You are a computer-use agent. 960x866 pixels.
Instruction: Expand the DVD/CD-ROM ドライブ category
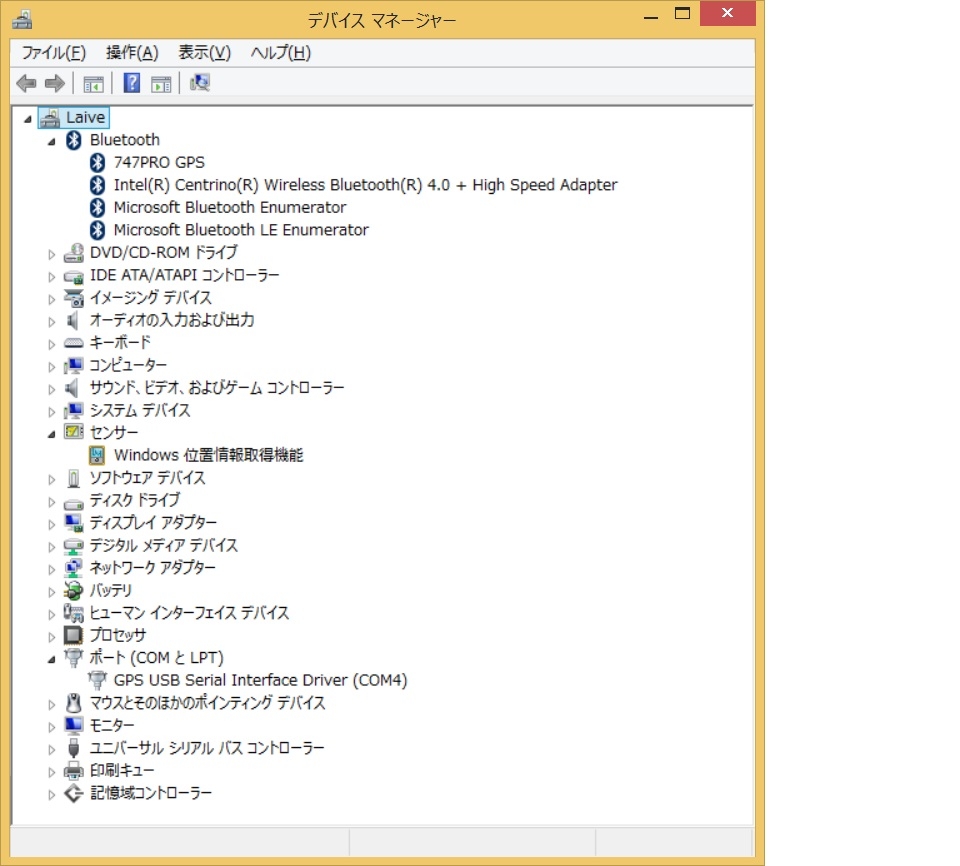51,254
